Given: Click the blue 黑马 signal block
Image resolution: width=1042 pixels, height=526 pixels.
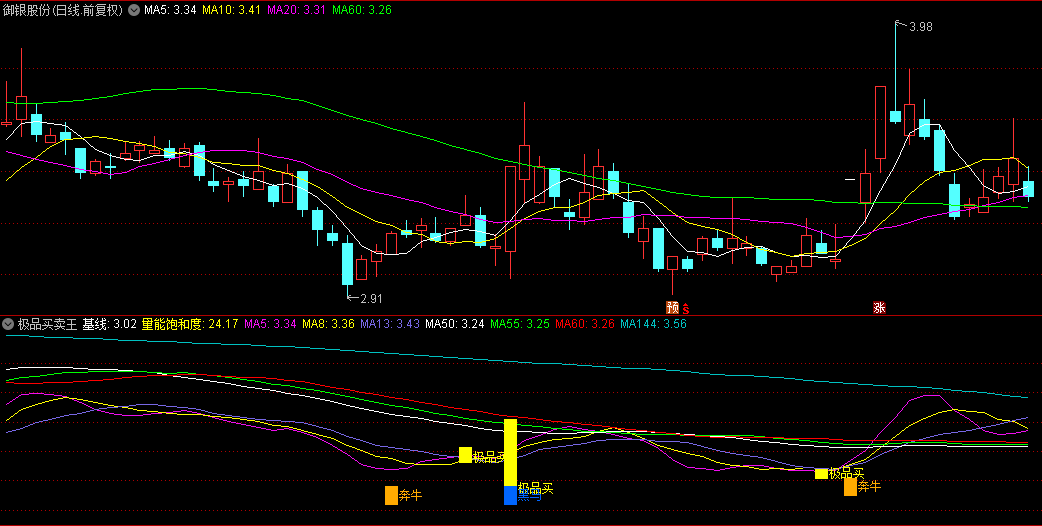Looking at the screenshot, I should [x=510, y=495].
